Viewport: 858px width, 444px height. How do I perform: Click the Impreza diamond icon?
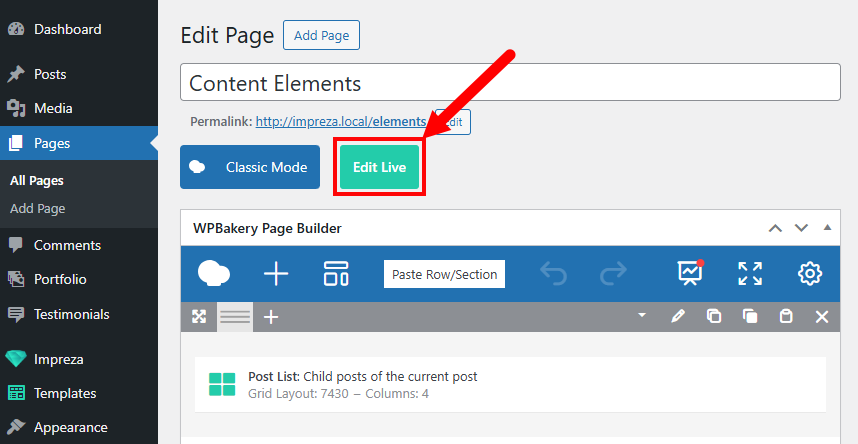pyautogui.click(x=16, y=359)
